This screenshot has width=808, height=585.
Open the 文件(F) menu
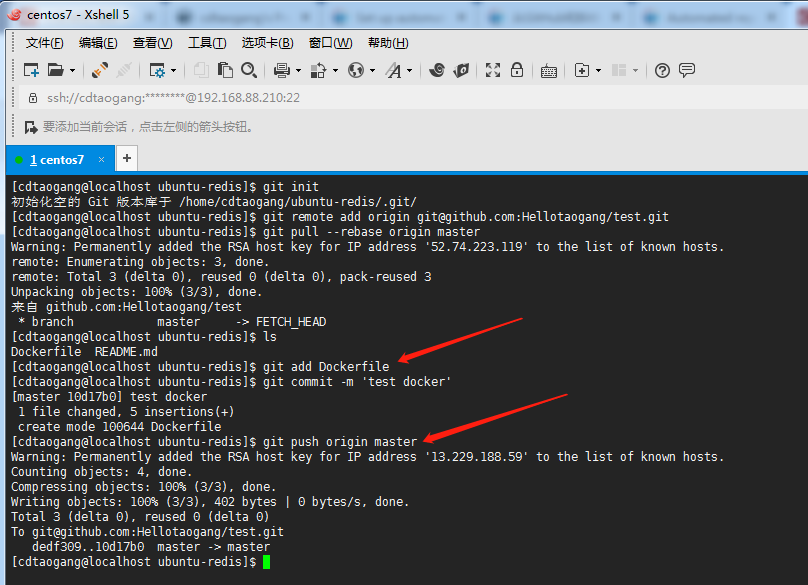44,43
